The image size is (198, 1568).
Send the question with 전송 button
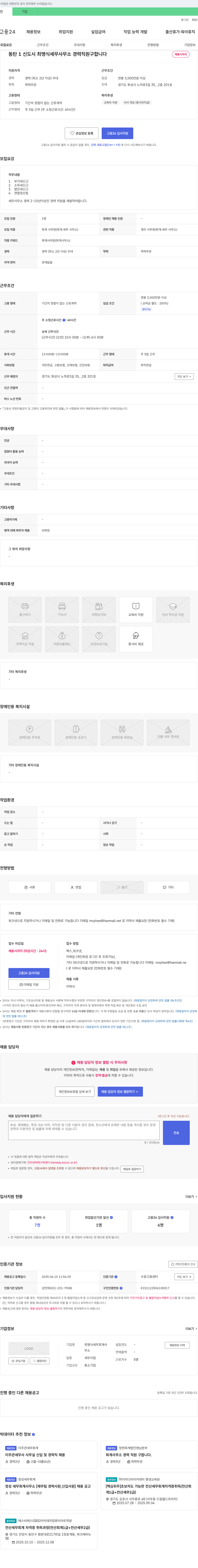click(176, 1133)
